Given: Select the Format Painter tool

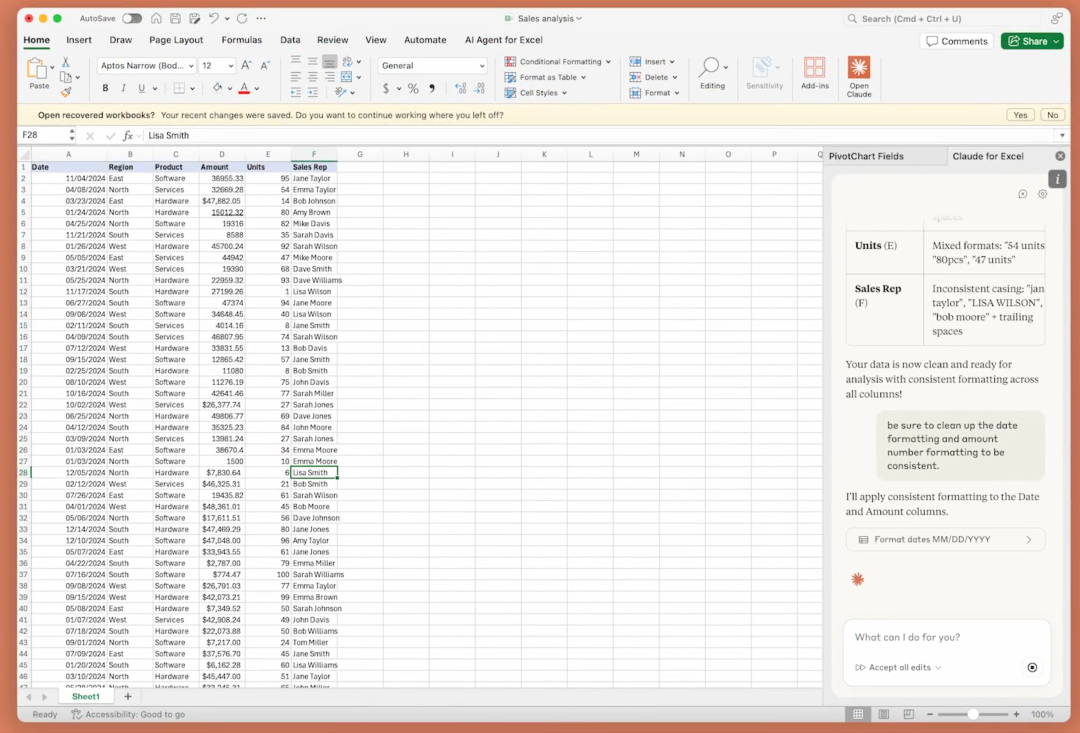Looking at the screenshot, I should coord(66,91).
